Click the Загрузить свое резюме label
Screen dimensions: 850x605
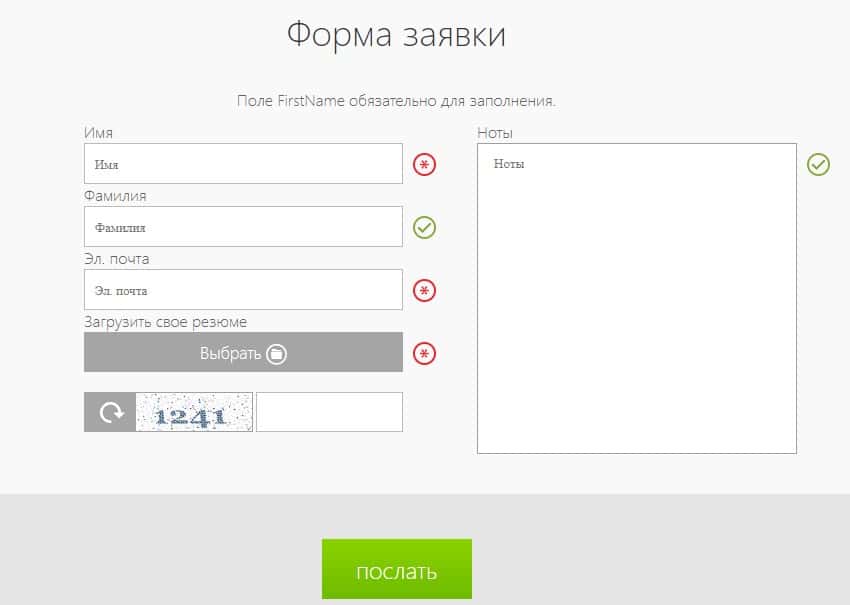pos(165,322)
